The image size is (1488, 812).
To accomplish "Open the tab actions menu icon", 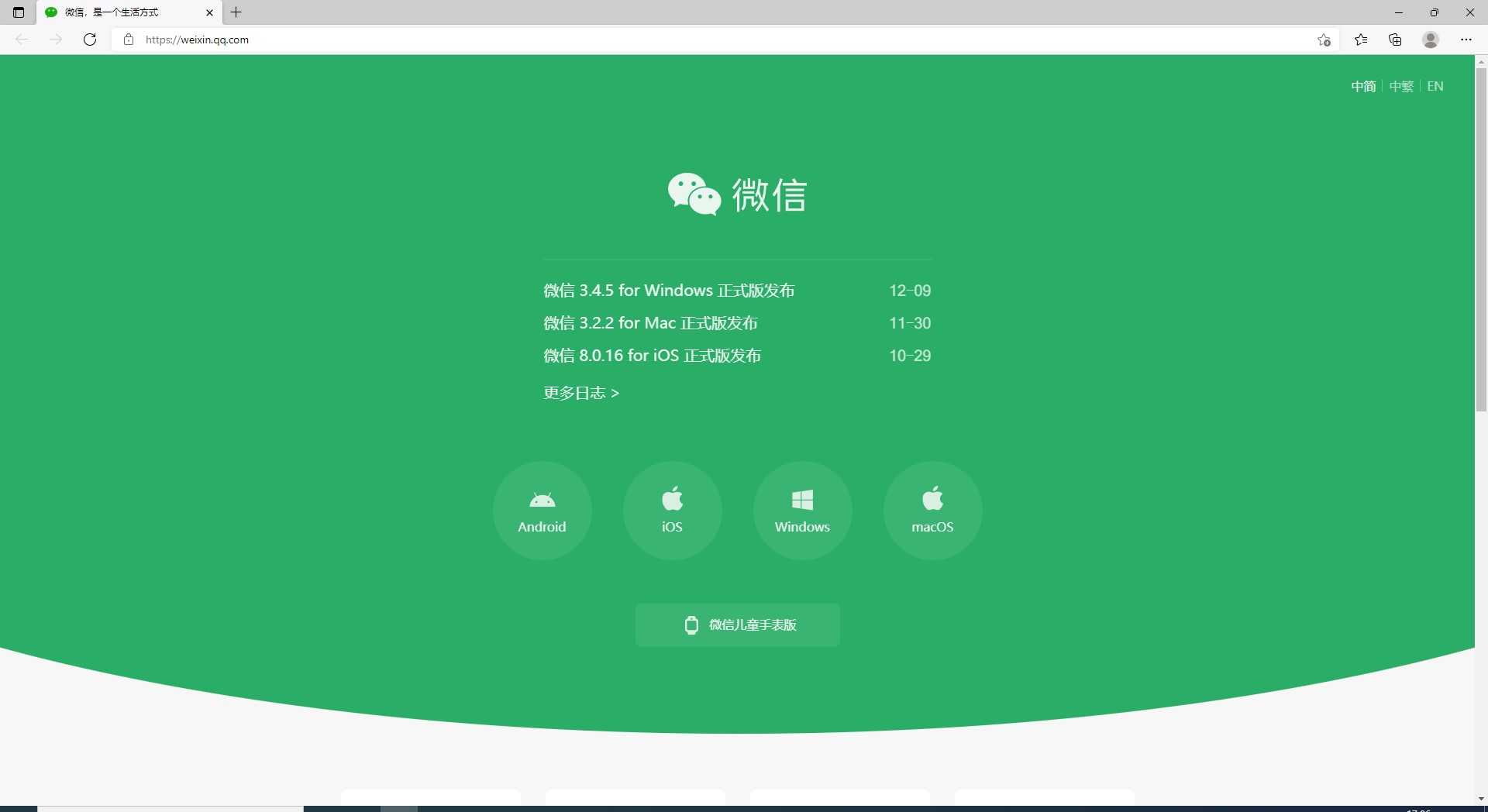I will pos(19,12).
